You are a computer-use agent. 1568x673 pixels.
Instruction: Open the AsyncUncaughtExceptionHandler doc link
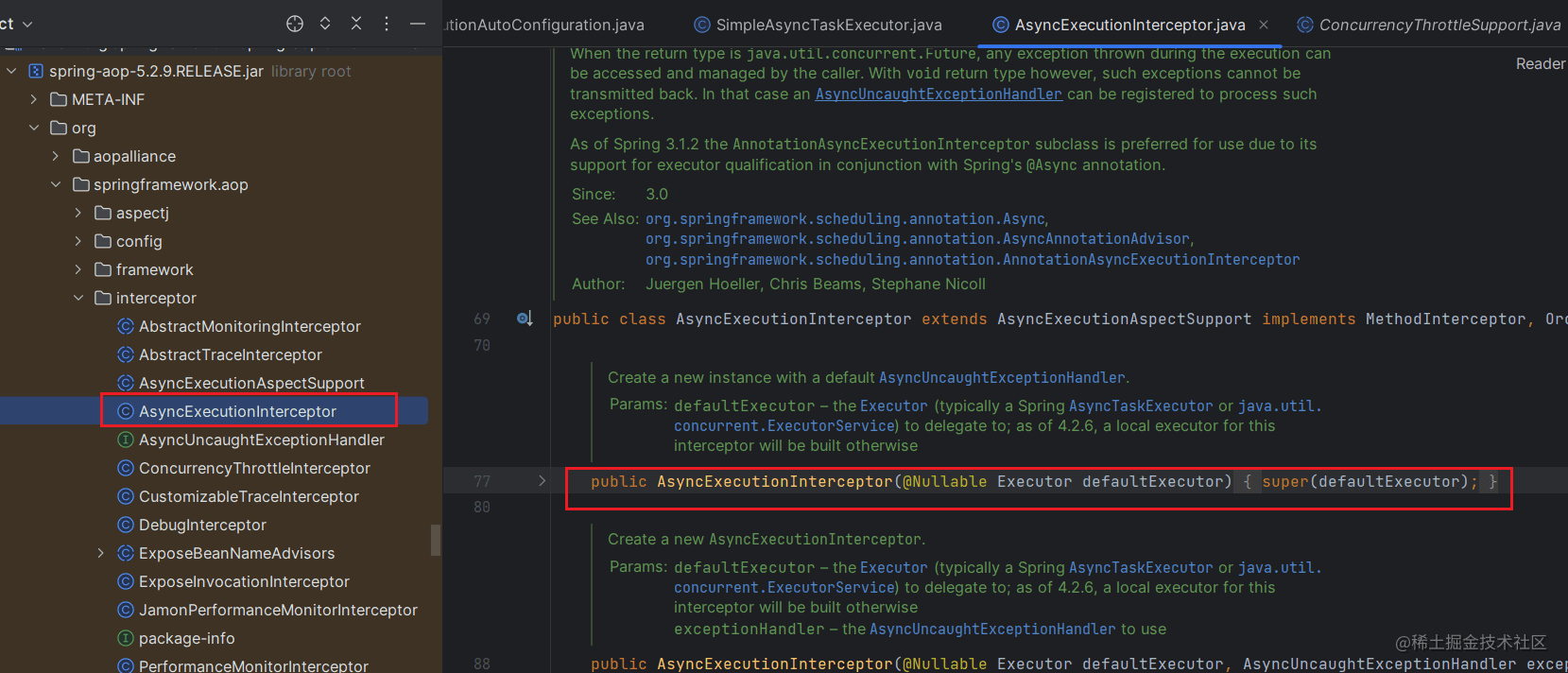pos(938,94)
